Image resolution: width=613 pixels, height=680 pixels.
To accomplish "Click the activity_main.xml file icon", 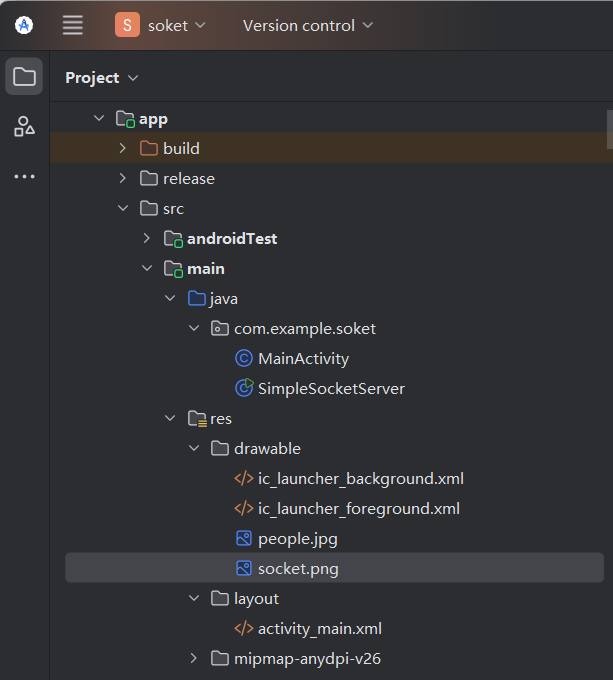I will [x=244, y=628].
